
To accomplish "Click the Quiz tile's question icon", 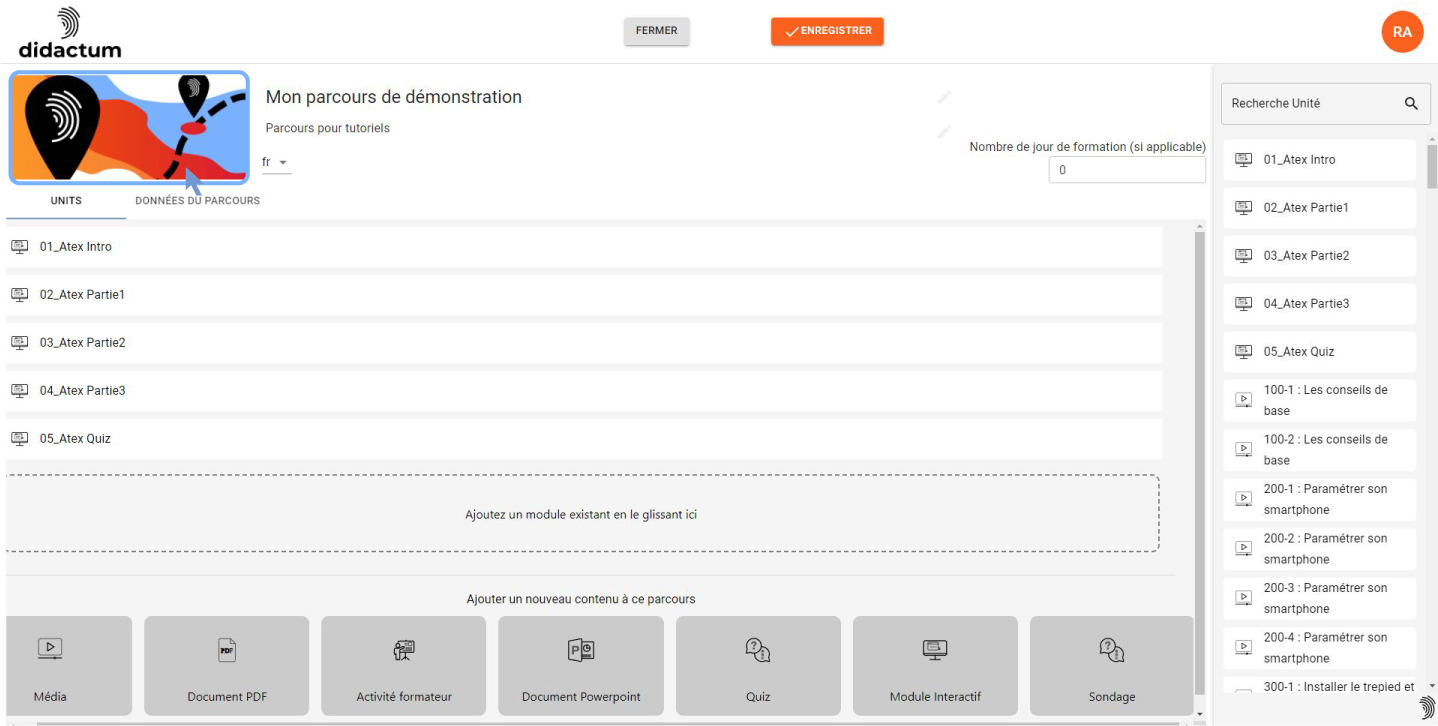I will point(758,650).
